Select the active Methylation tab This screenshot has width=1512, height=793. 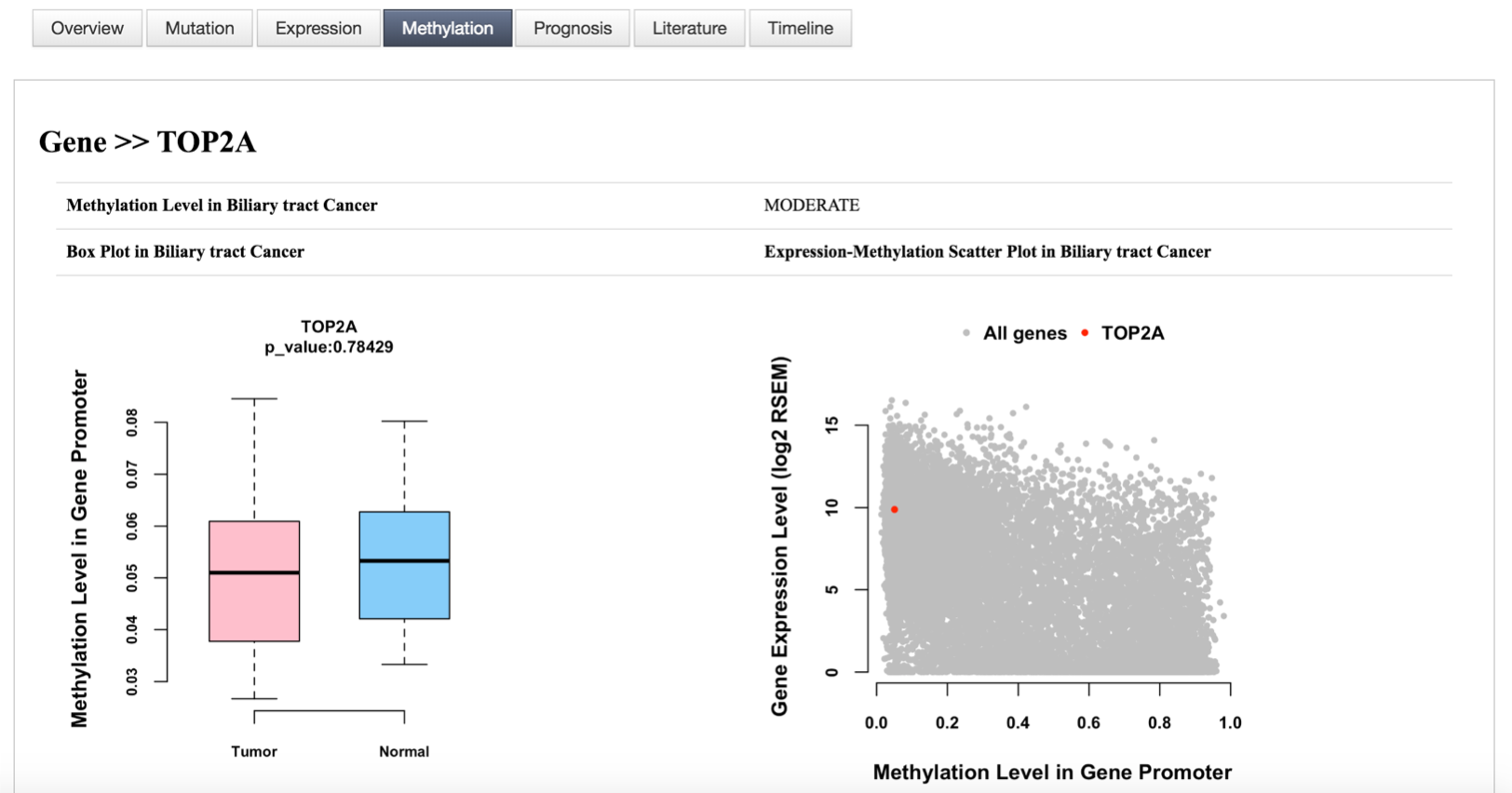(x=447, y=28)
